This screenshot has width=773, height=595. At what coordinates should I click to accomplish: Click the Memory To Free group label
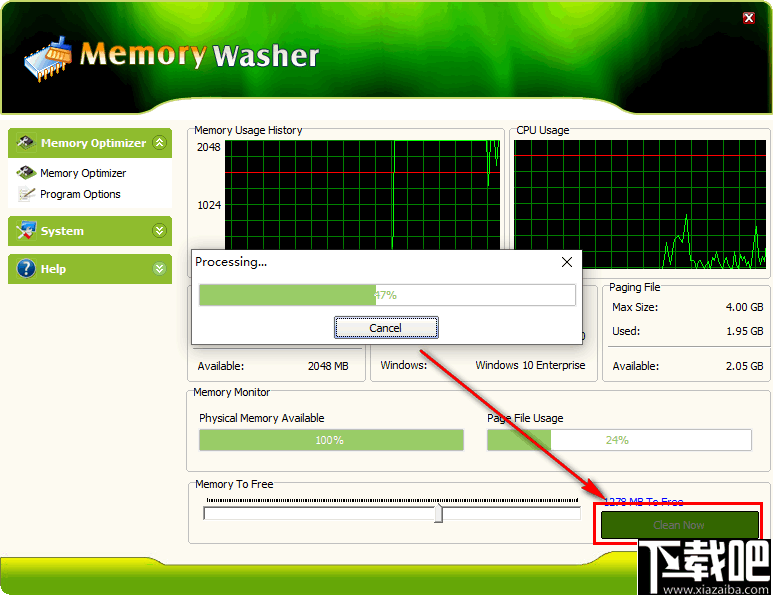click(234, 484)
